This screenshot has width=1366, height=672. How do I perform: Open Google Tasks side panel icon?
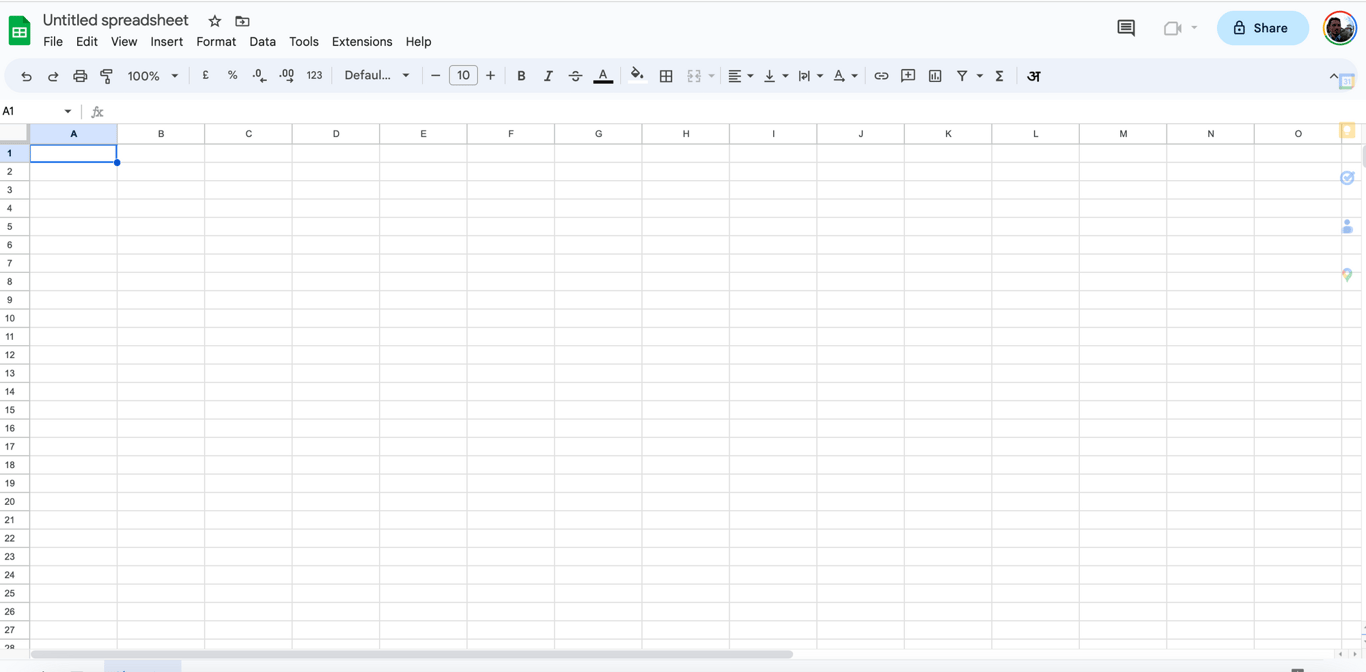pos(1347,178)
